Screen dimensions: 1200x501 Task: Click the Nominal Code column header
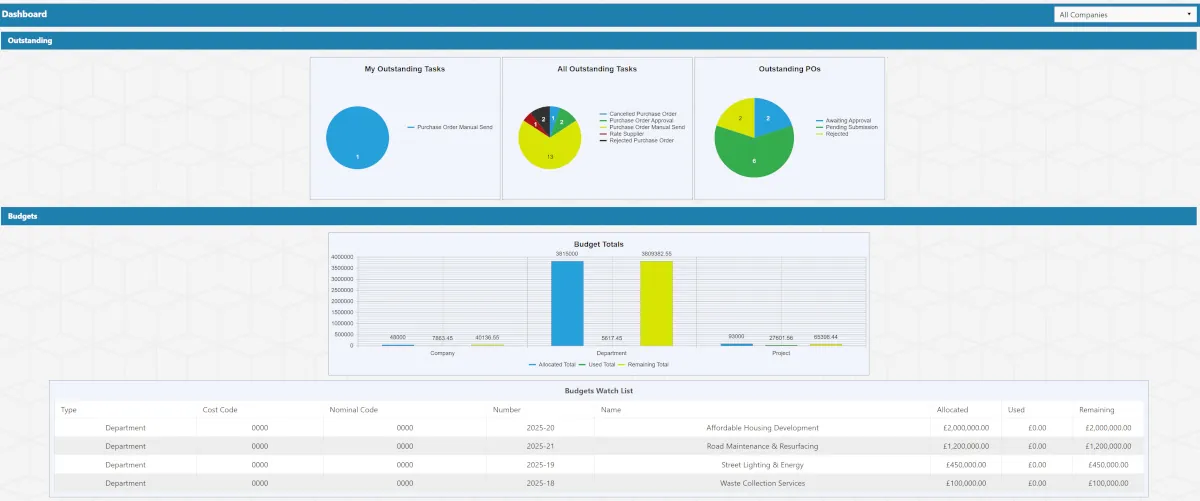[353, 409]
